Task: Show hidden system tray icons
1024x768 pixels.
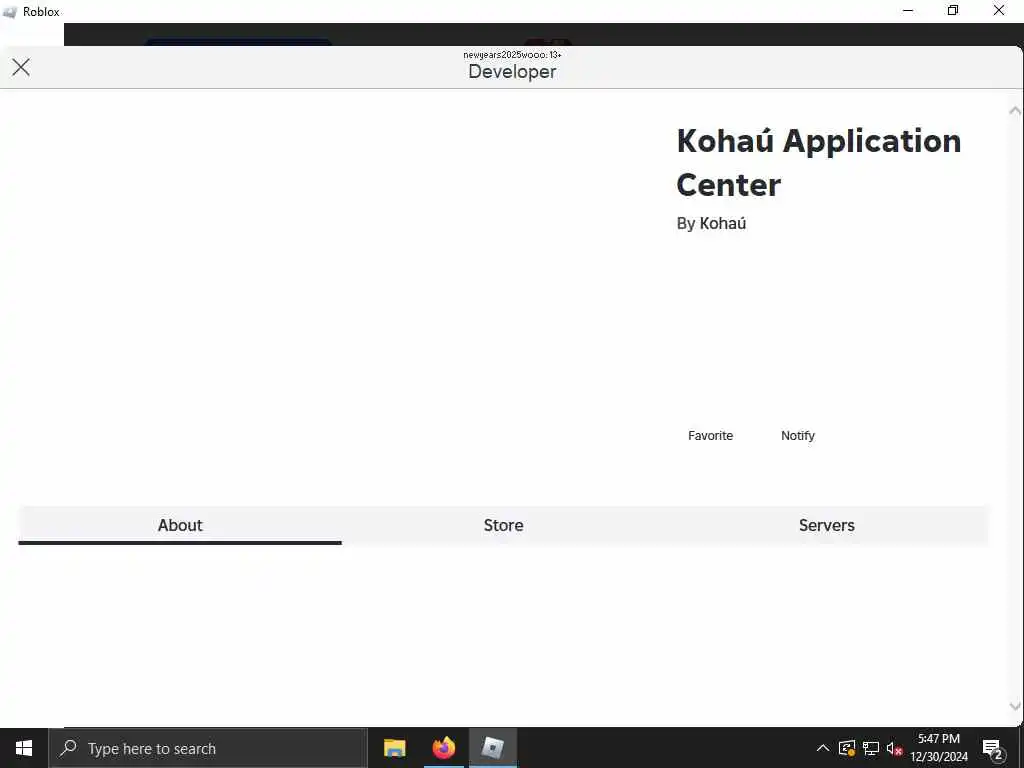Action: pyautogui.click(x=823, y=748)
